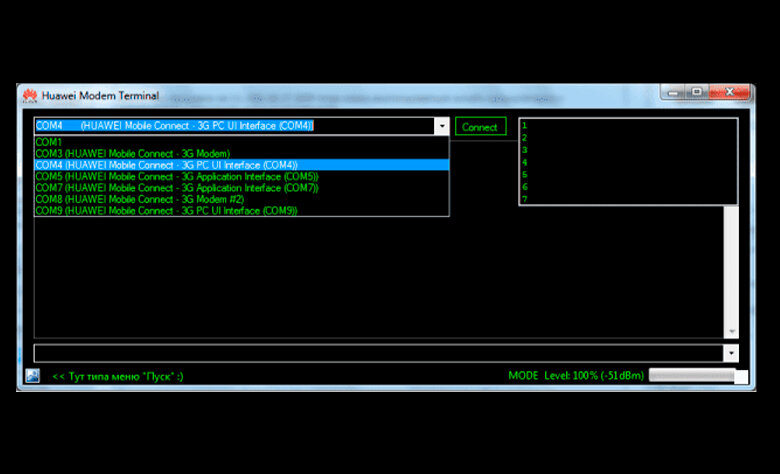This screenshot has height=474, width=780.
Task: Select row 2 in the right list
Action: tap(628, 138)
